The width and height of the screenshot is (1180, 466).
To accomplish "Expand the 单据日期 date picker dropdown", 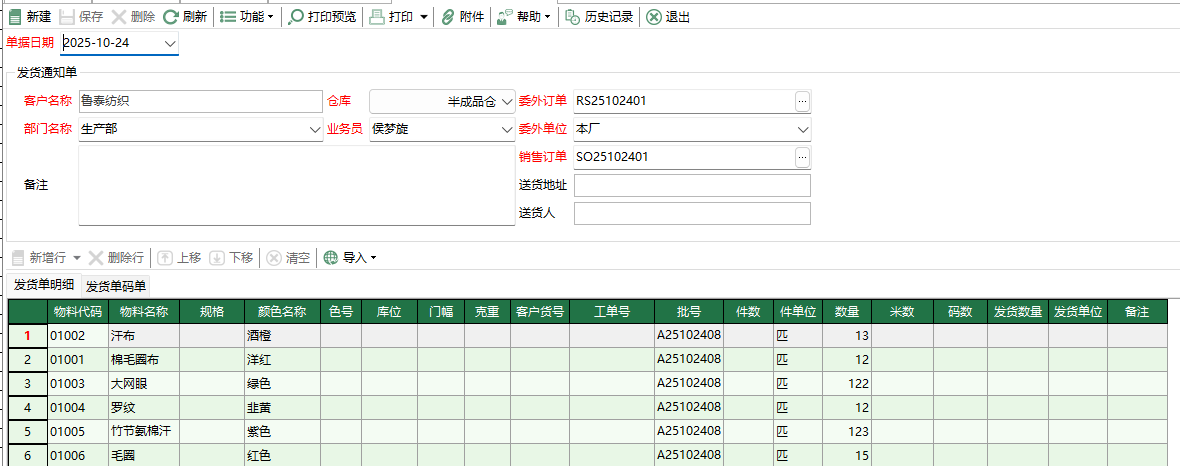I will pyautogui.click(x=170, y=43).
